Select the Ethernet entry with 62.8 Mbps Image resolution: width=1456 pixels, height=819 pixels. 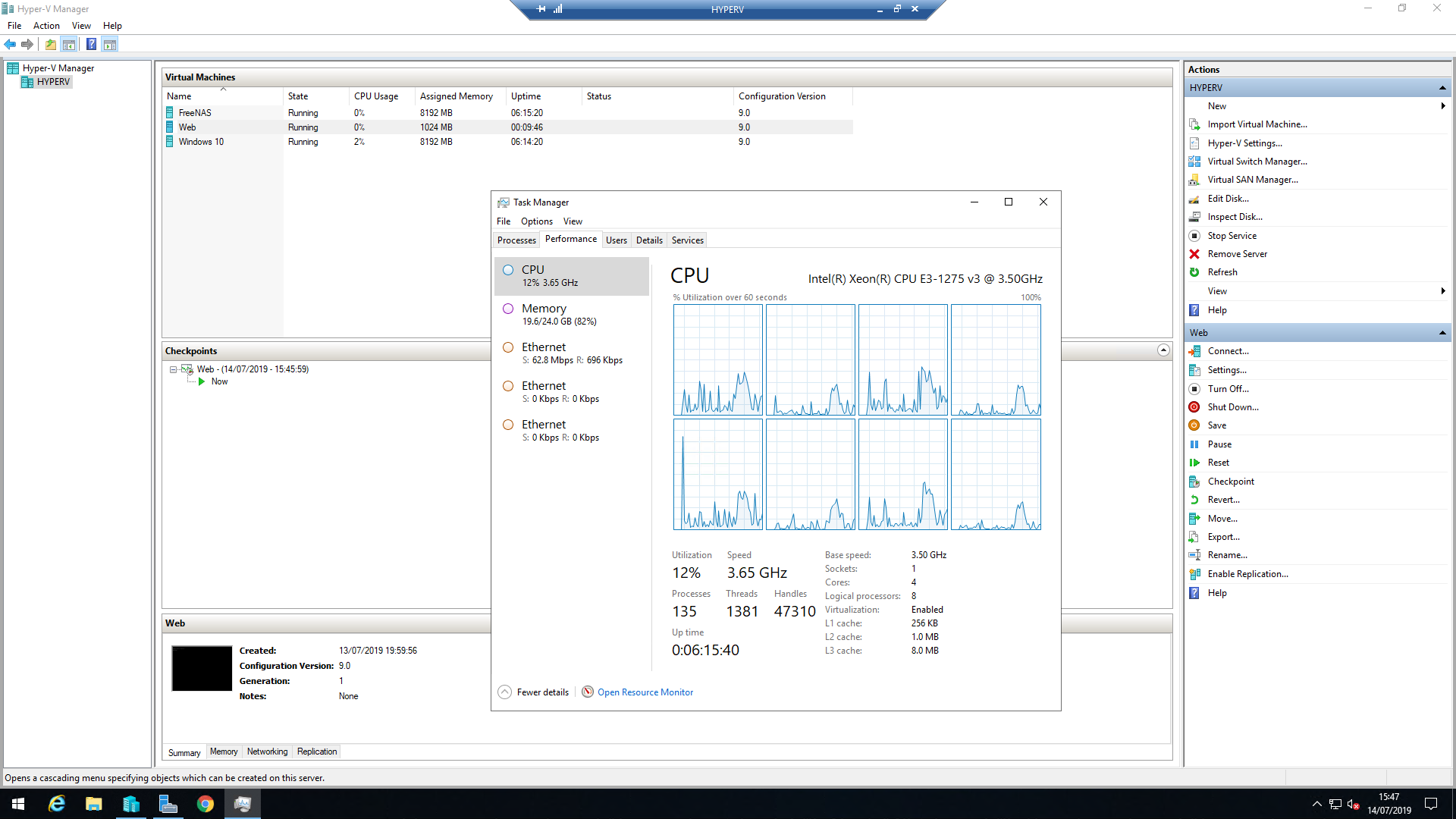click(x=572, y=353)
